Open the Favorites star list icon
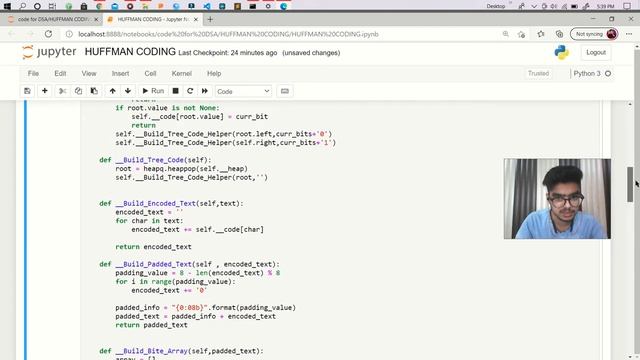 [x=541, y=34]
